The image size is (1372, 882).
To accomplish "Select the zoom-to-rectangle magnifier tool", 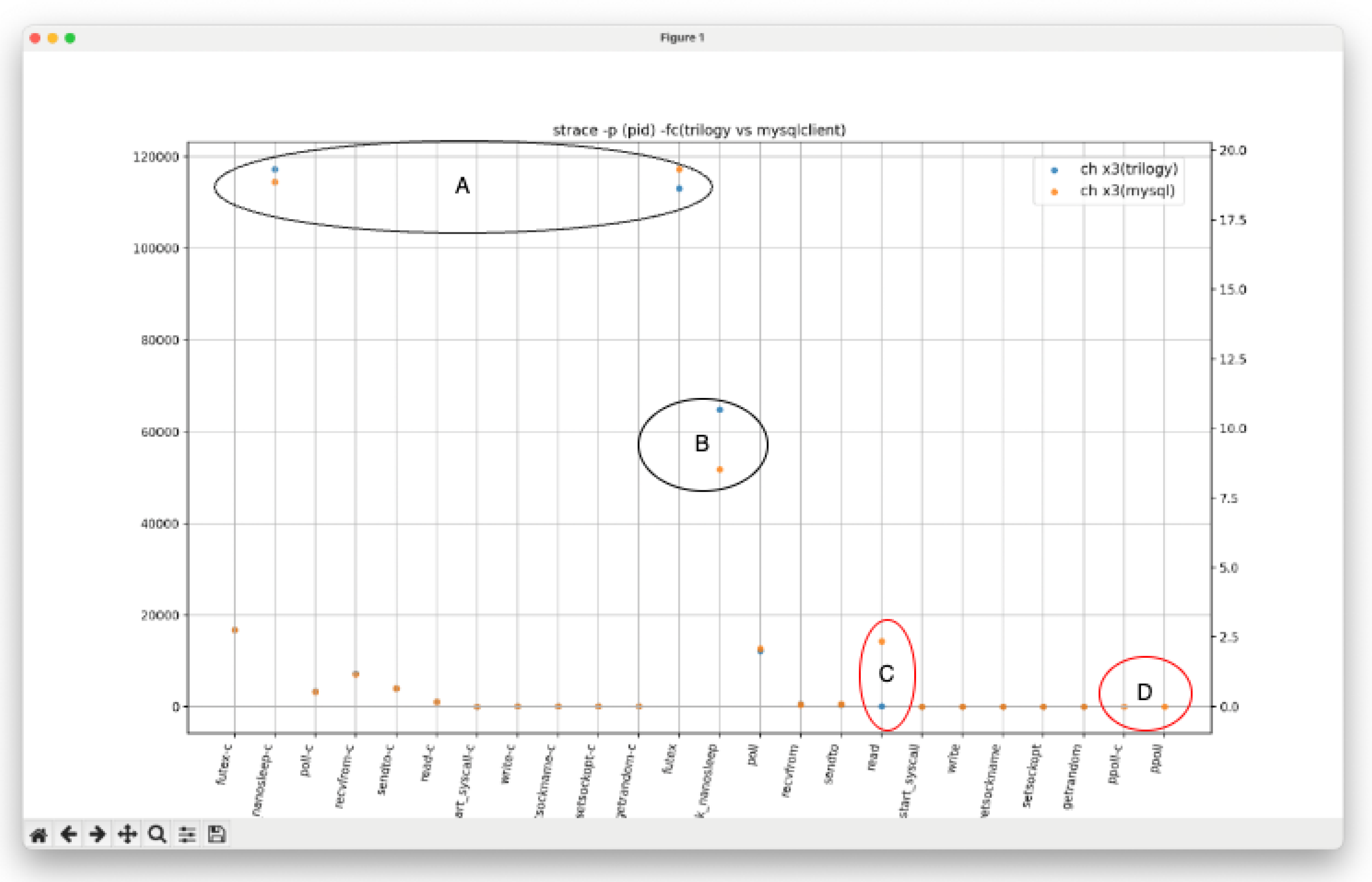I will point(156,835).
